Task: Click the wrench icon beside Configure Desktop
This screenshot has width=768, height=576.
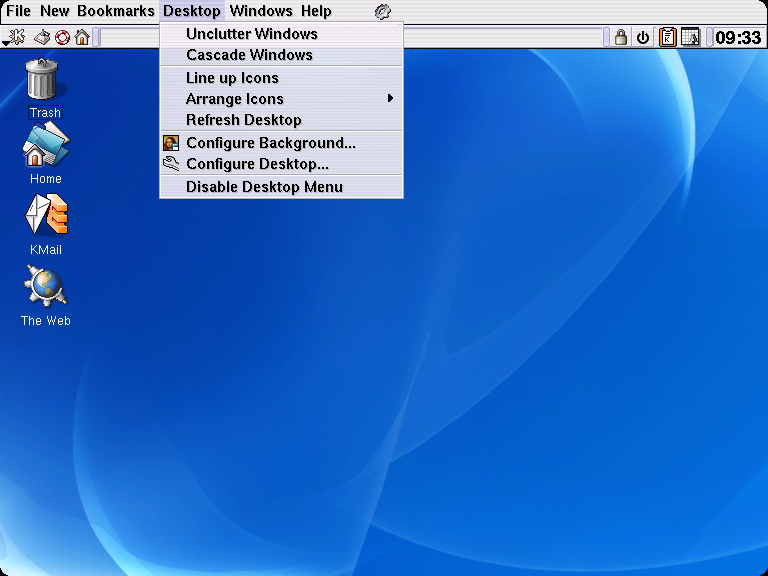Action: [x=171, y=164]
